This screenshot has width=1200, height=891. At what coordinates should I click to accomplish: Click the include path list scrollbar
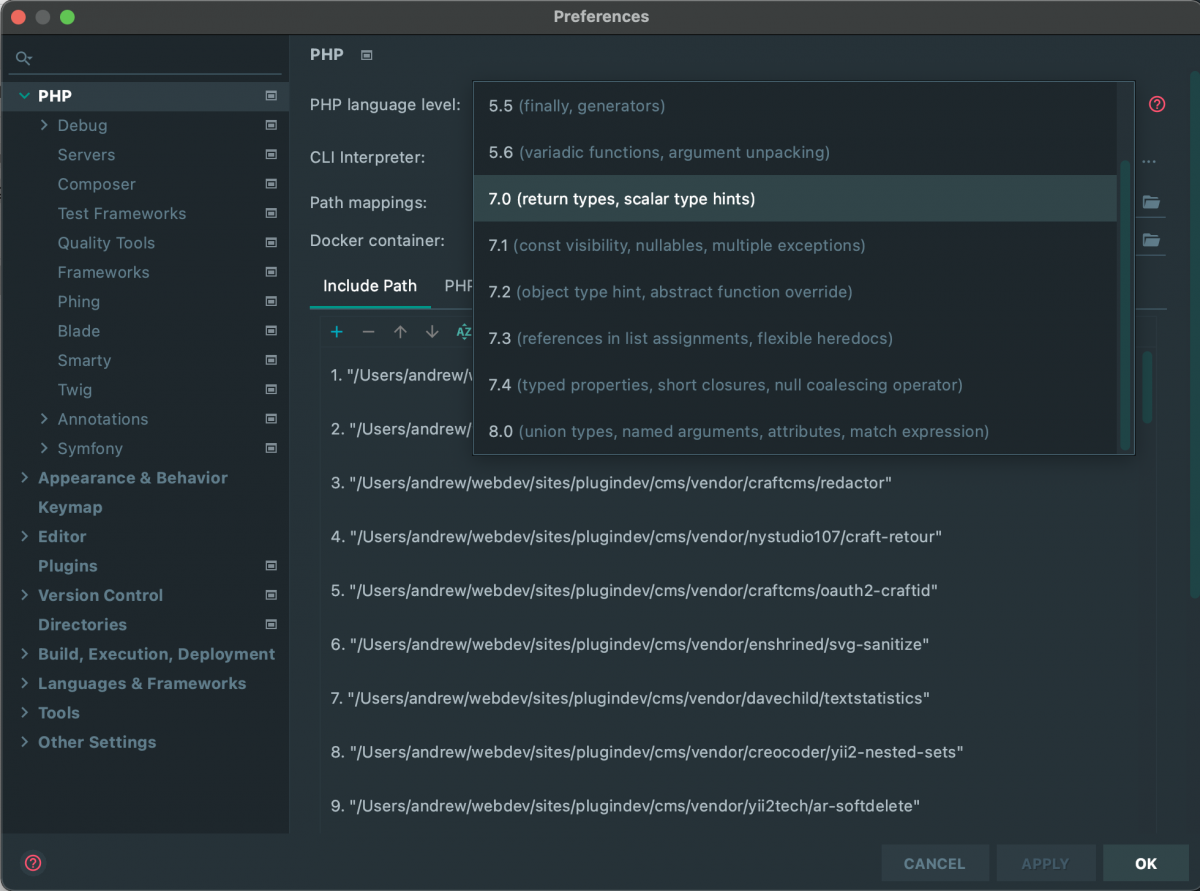[x=1147, y=386]
